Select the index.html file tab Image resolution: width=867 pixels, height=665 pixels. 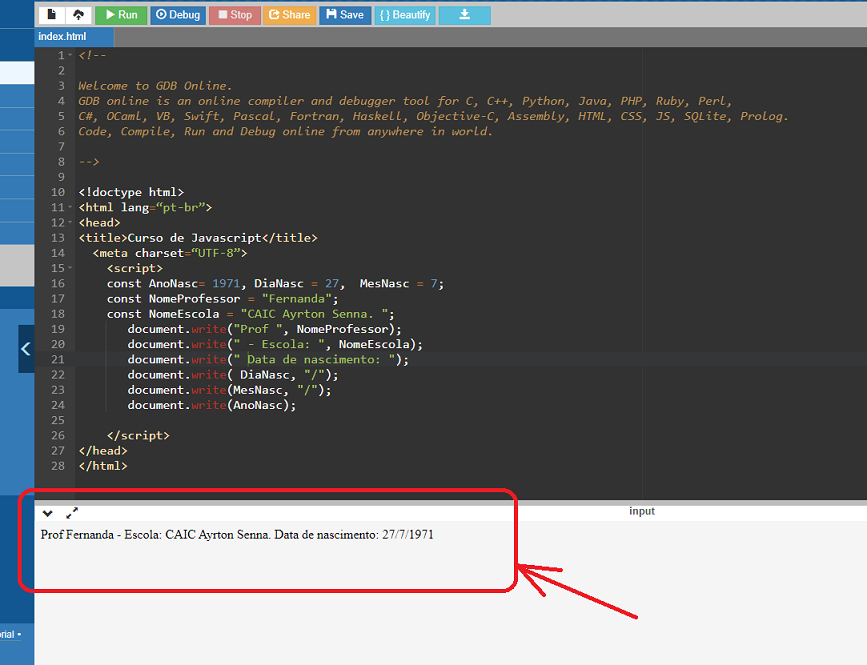point(62,36)
